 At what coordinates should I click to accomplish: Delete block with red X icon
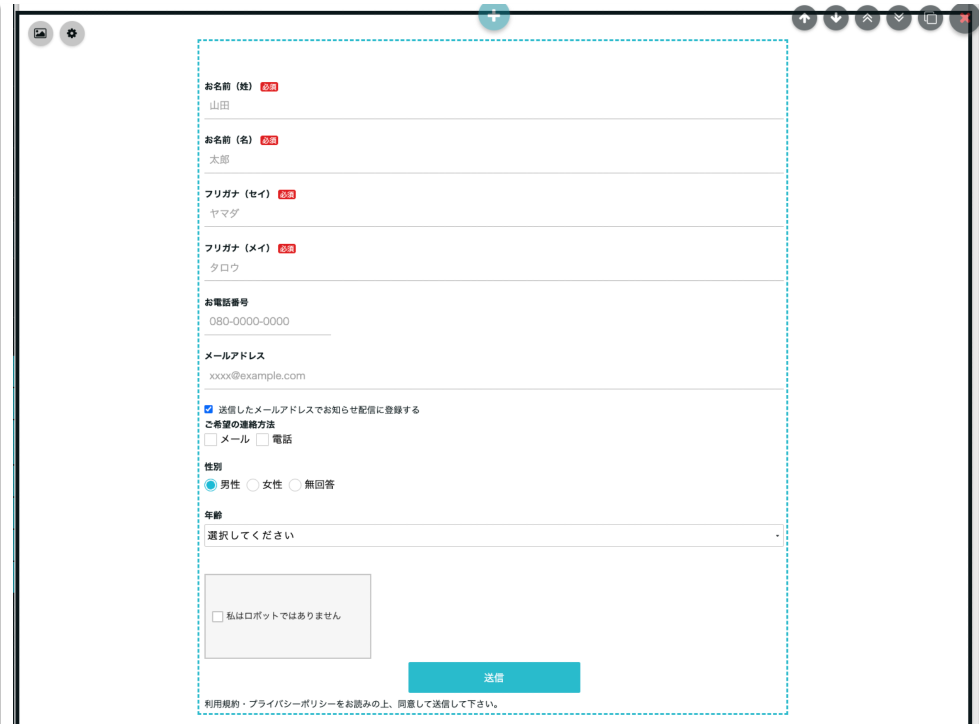(963, 18)
